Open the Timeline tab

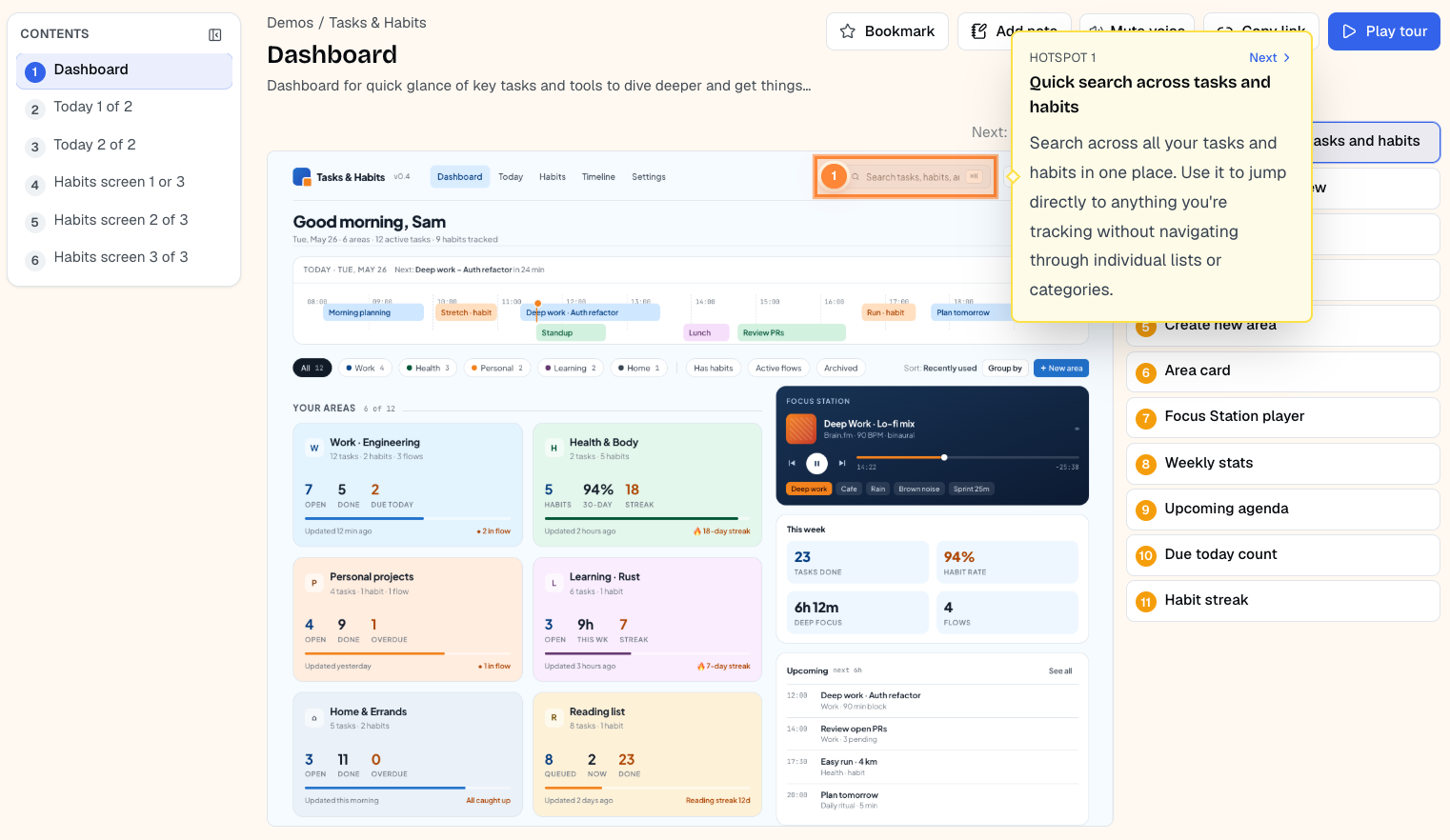pos(598,177)
